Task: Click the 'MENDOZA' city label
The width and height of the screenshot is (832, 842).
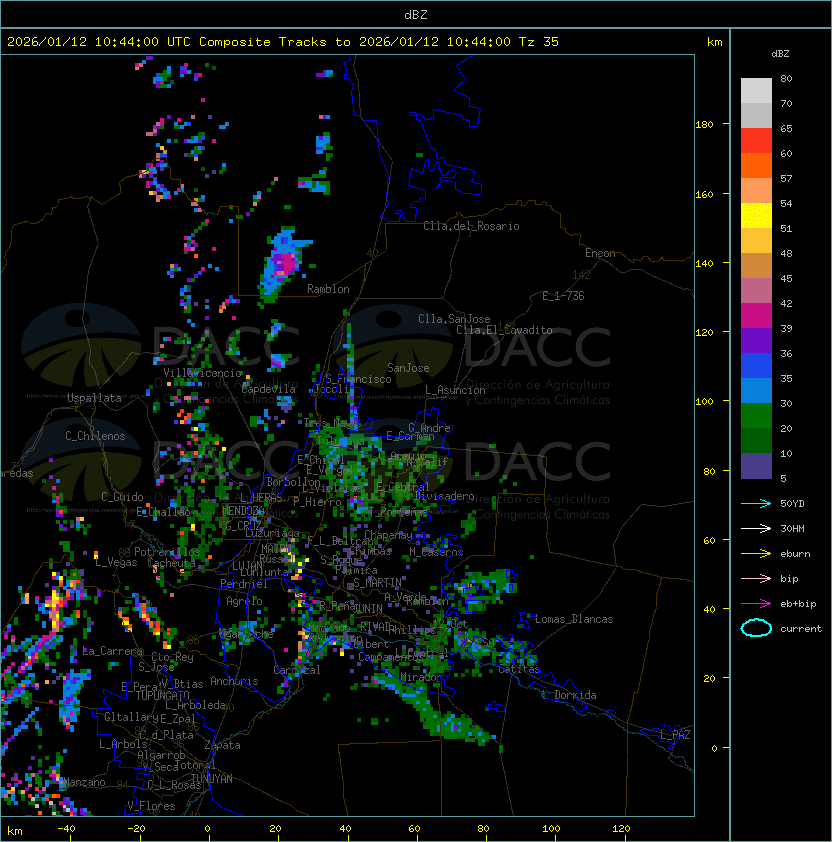Action: (243, 510)
